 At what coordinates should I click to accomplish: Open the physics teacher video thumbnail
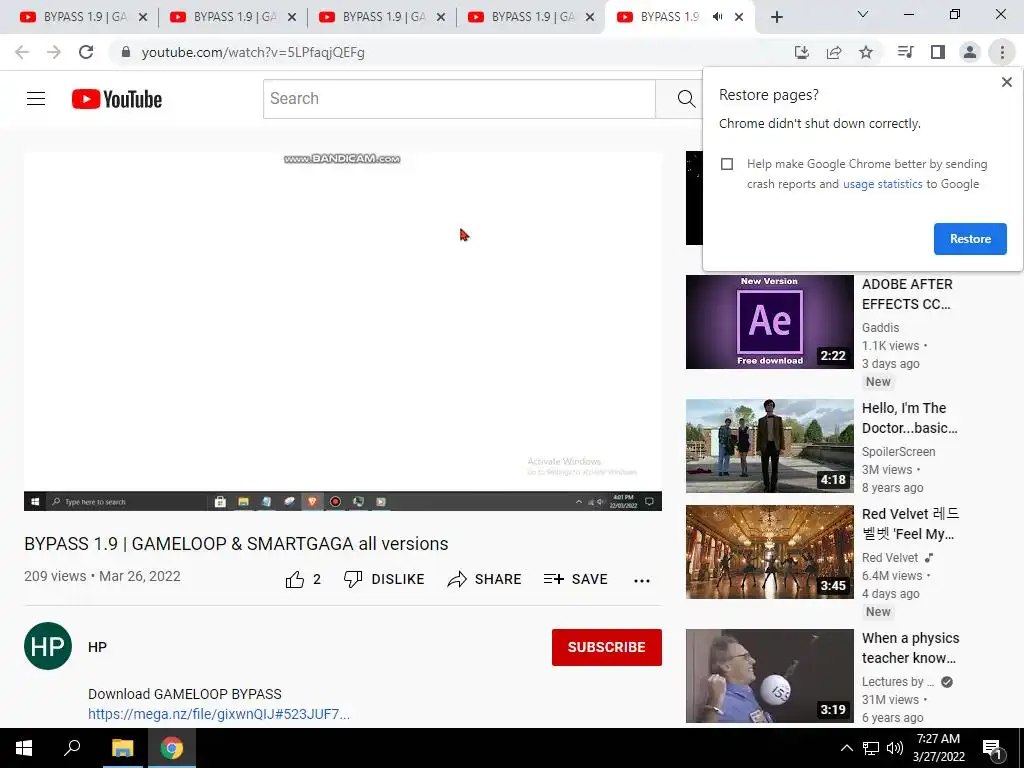(x=769, y=676)
